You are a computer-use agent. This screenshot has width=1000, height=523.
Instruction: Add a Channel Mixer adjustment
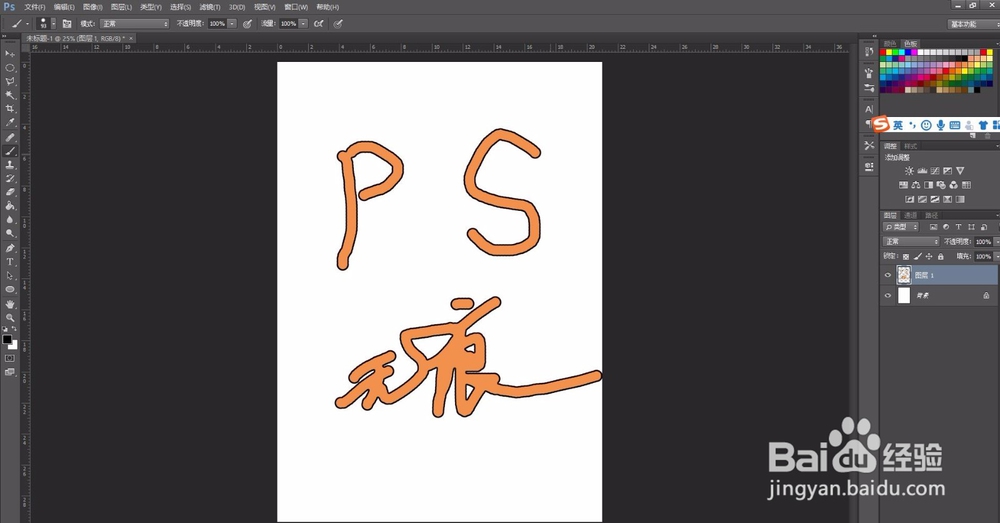coord(953,185)
